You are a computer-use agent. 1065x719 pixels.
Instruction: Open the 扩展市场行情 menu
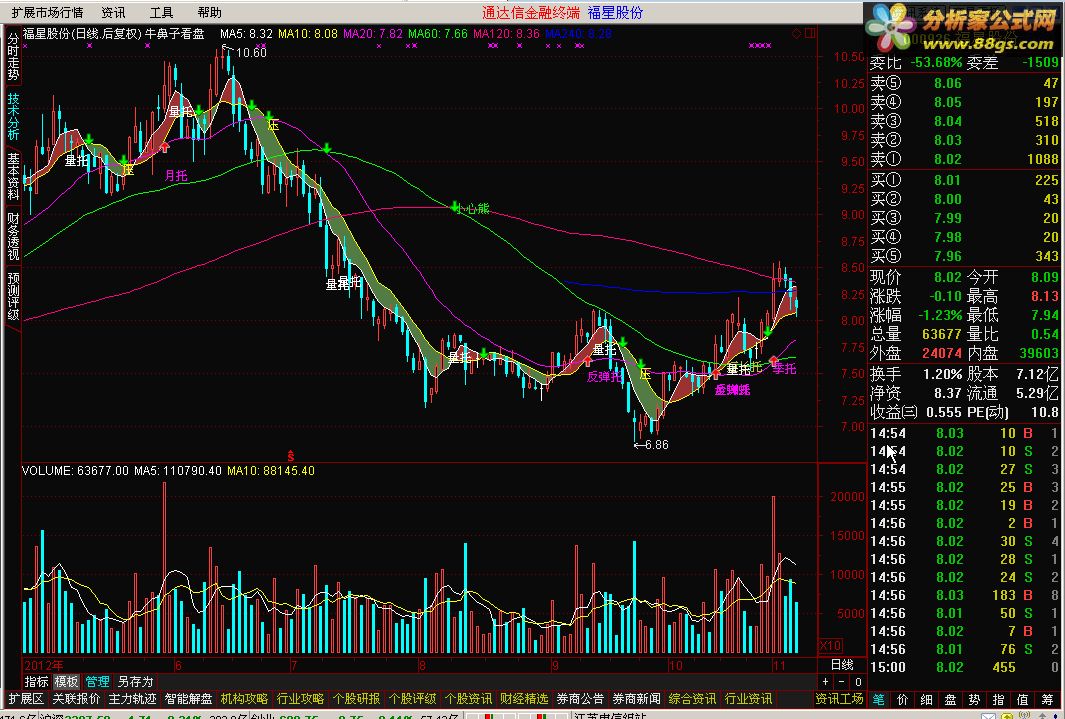[x=47, y=12]
